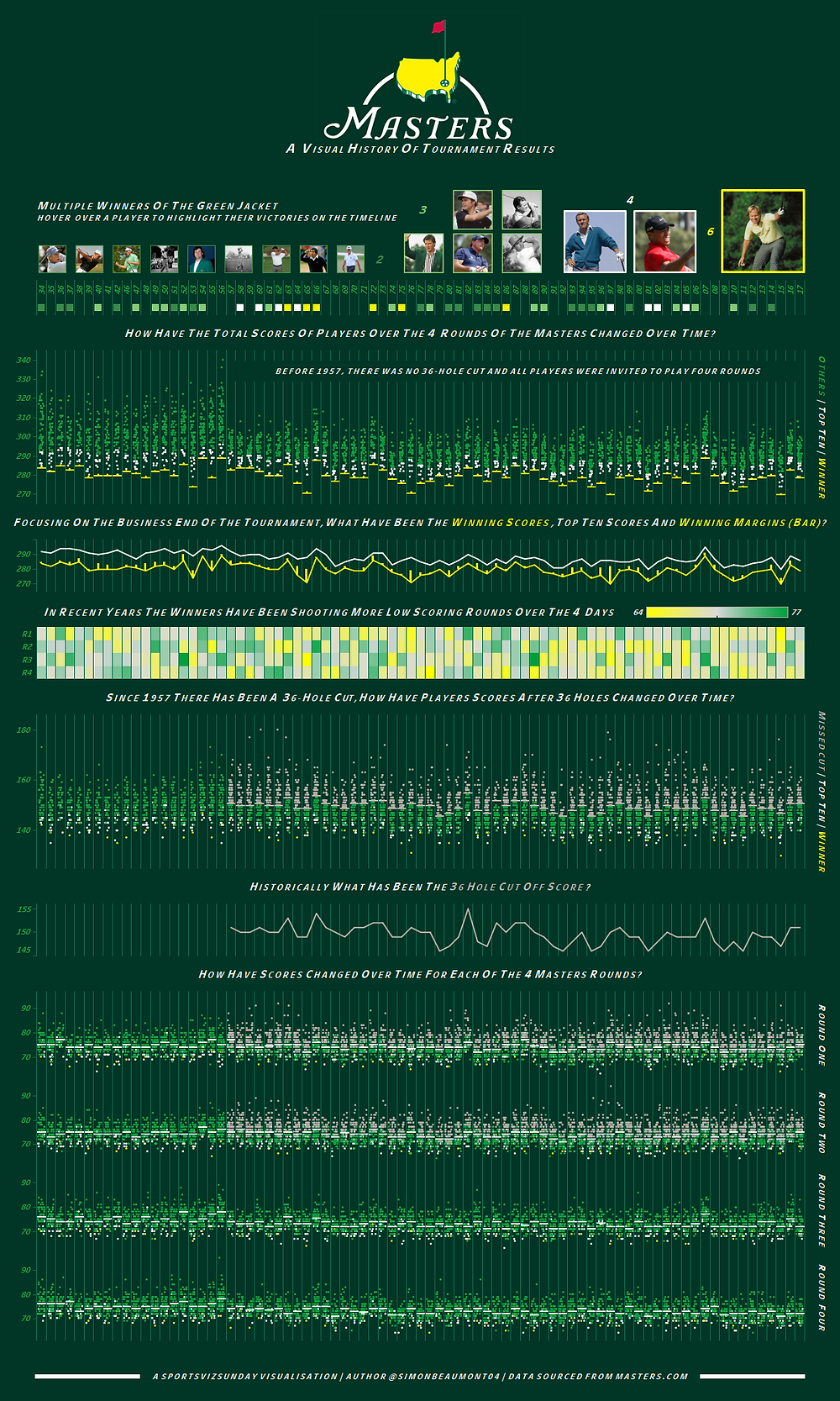This screenshot has height=1401, width=840.
Task: Click the yellow 63 marker on the timeline
Action: pyautogui.click(x=287, y=308)
